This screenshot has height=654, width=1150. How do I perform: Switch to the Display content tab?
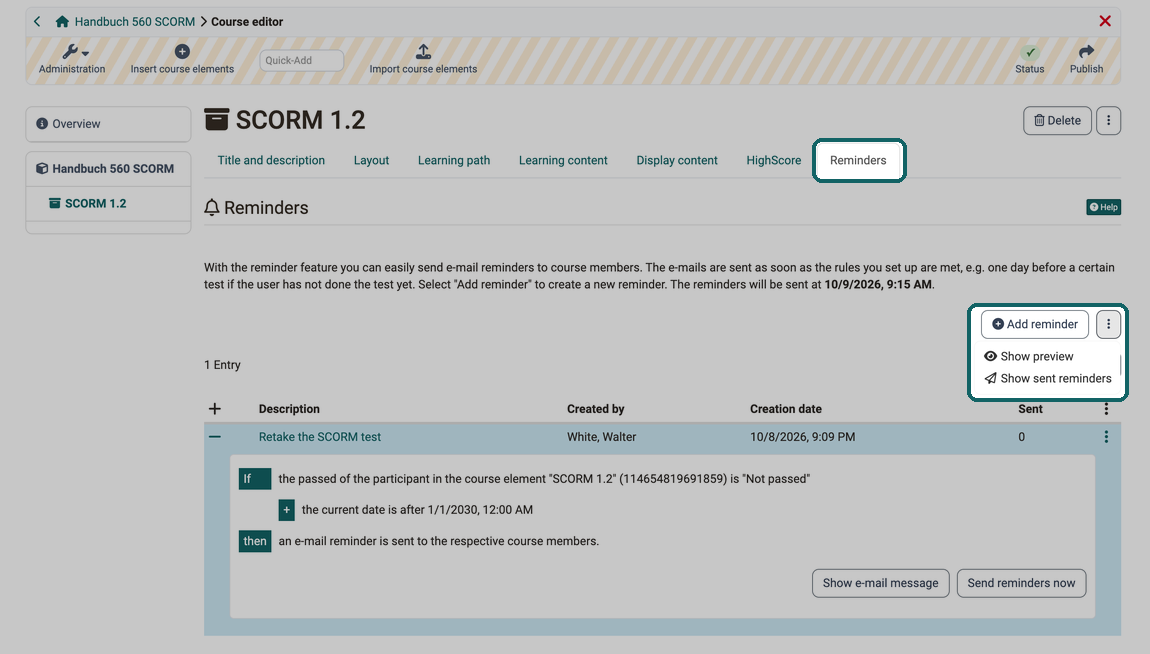[677, 161]
